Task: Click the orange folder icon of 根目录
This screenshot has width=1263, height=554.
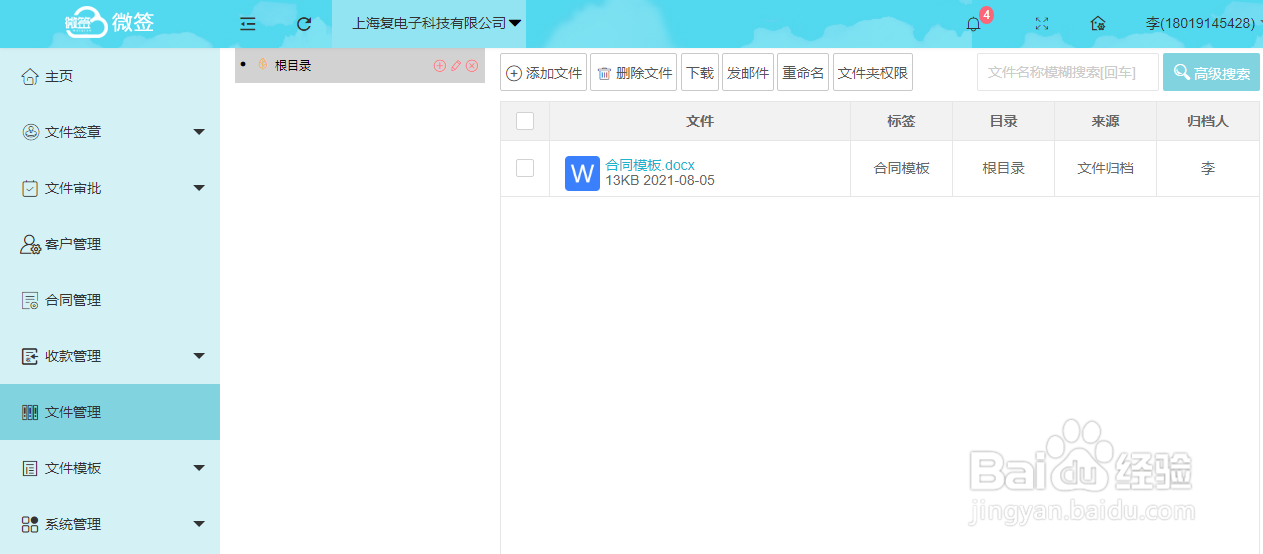Action: point(262,65)
